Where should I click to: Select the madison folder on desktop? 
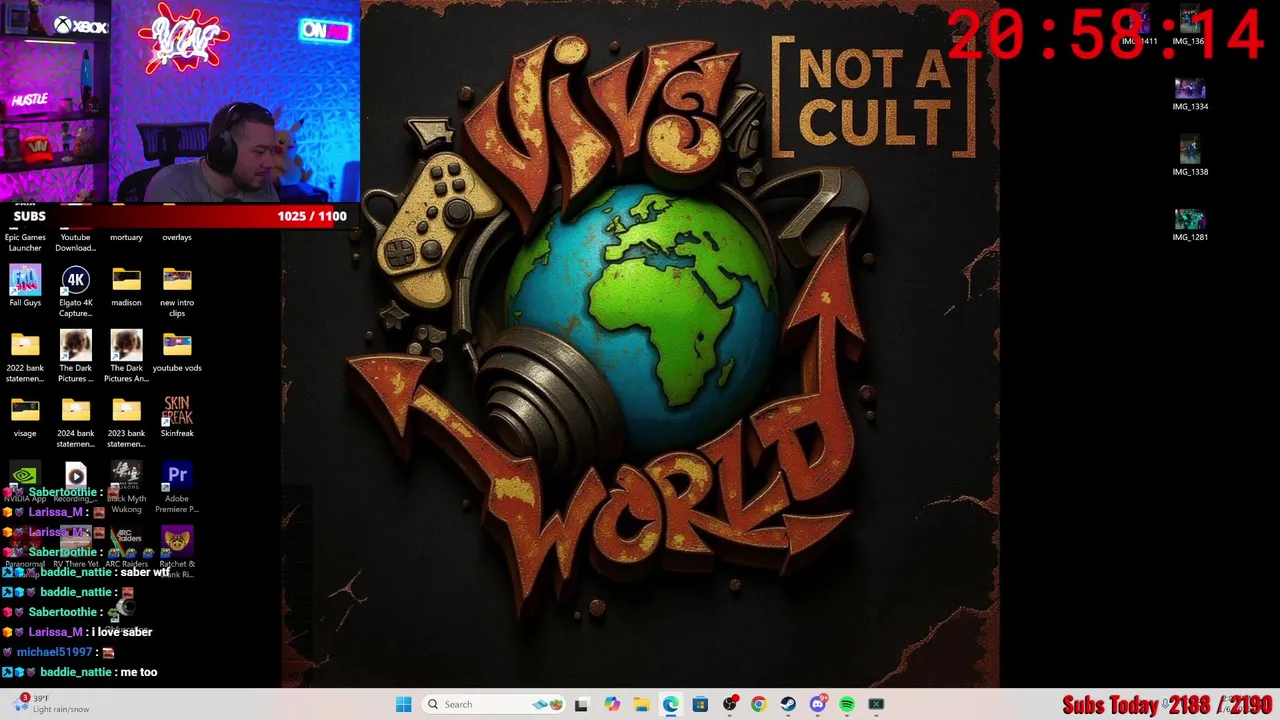[126, 286]
